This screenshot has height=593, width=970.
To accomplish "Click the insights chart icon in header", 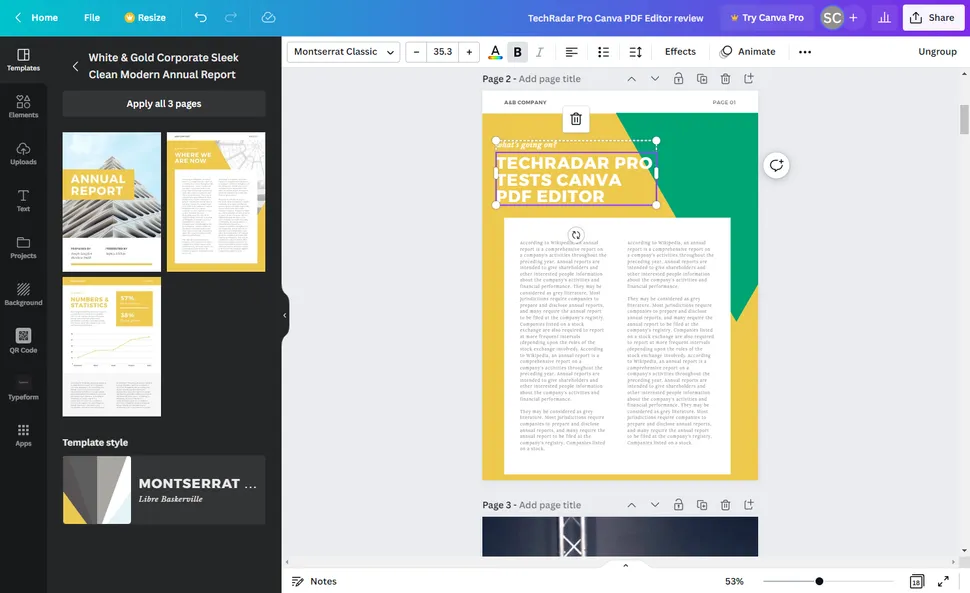I will [884, 18].
